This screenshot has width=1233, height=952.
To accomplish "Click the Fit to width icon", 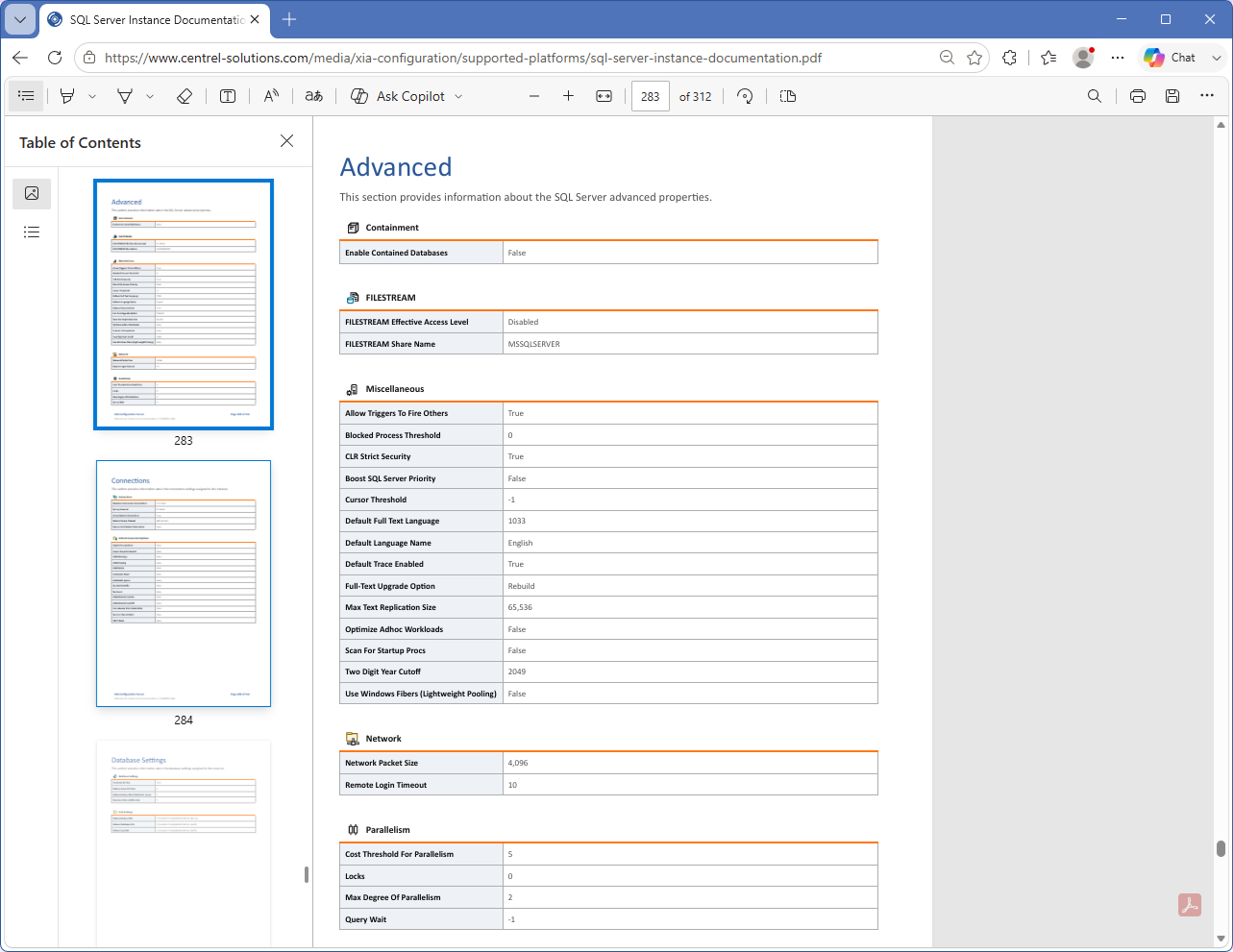I will tap(604, 96).
